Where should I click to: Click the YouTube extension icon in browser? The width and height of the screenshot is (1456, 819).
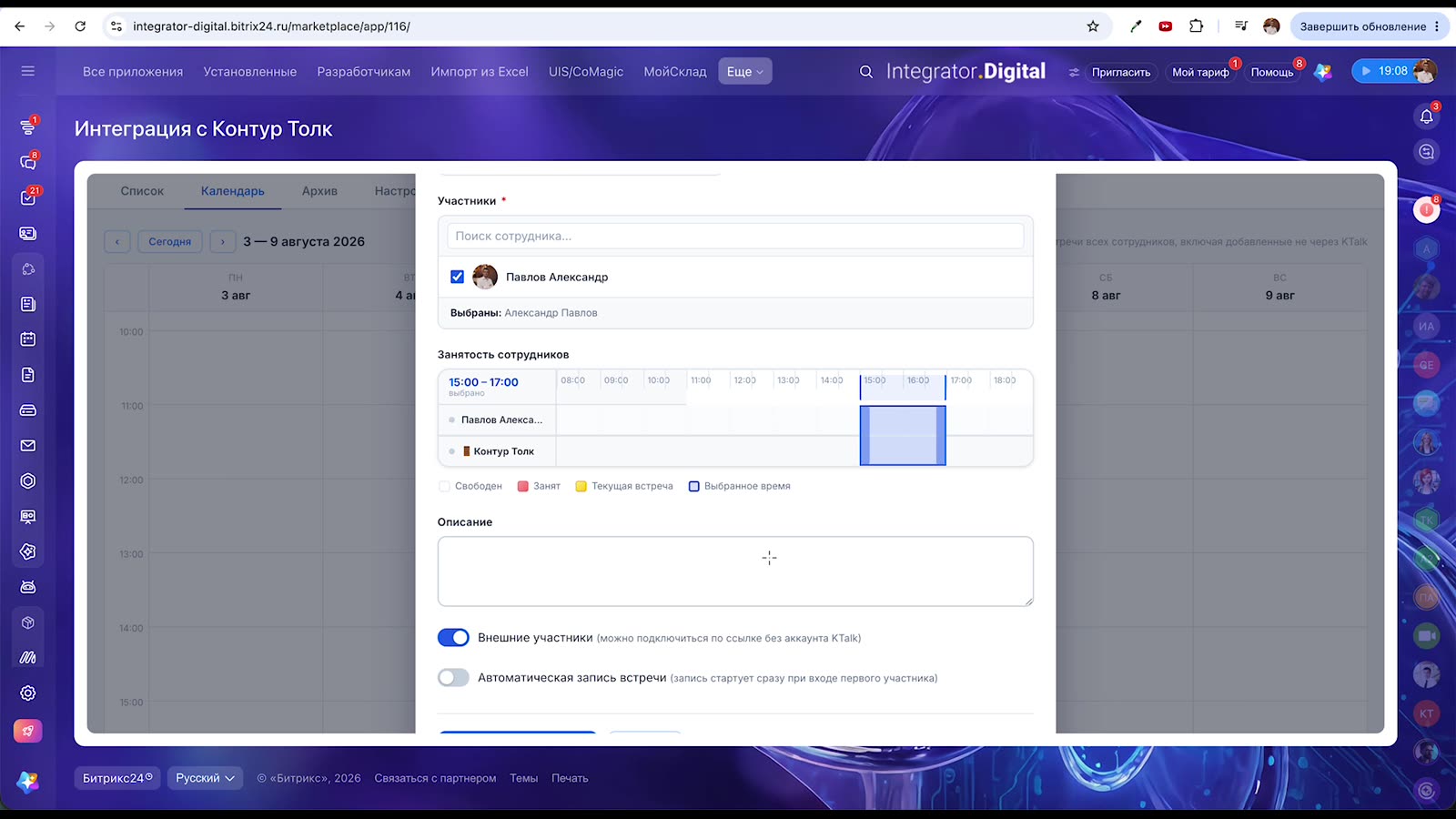point(1166,26)
